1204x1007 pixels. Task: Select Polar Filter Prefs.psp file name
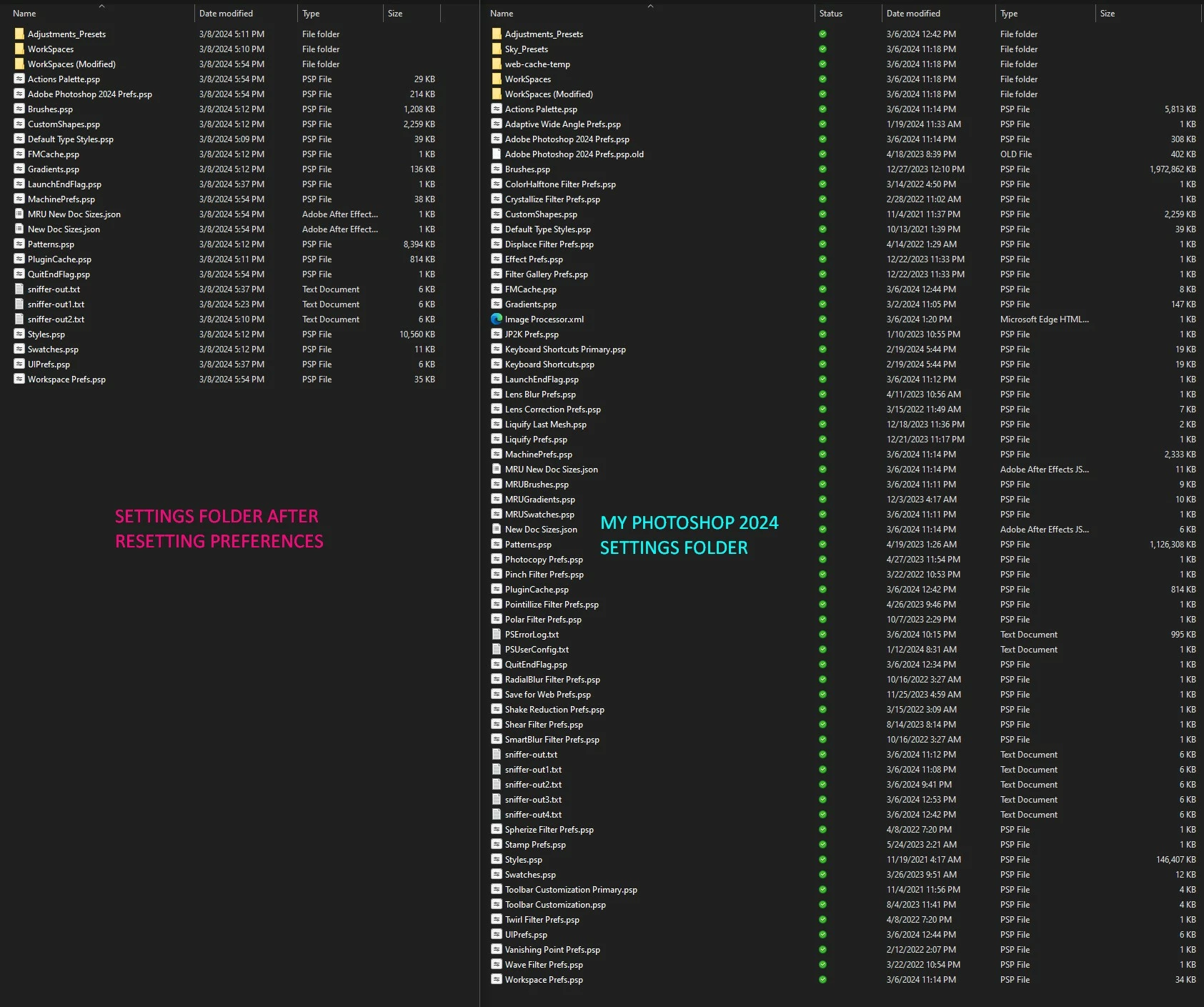(x=543, y=620)
